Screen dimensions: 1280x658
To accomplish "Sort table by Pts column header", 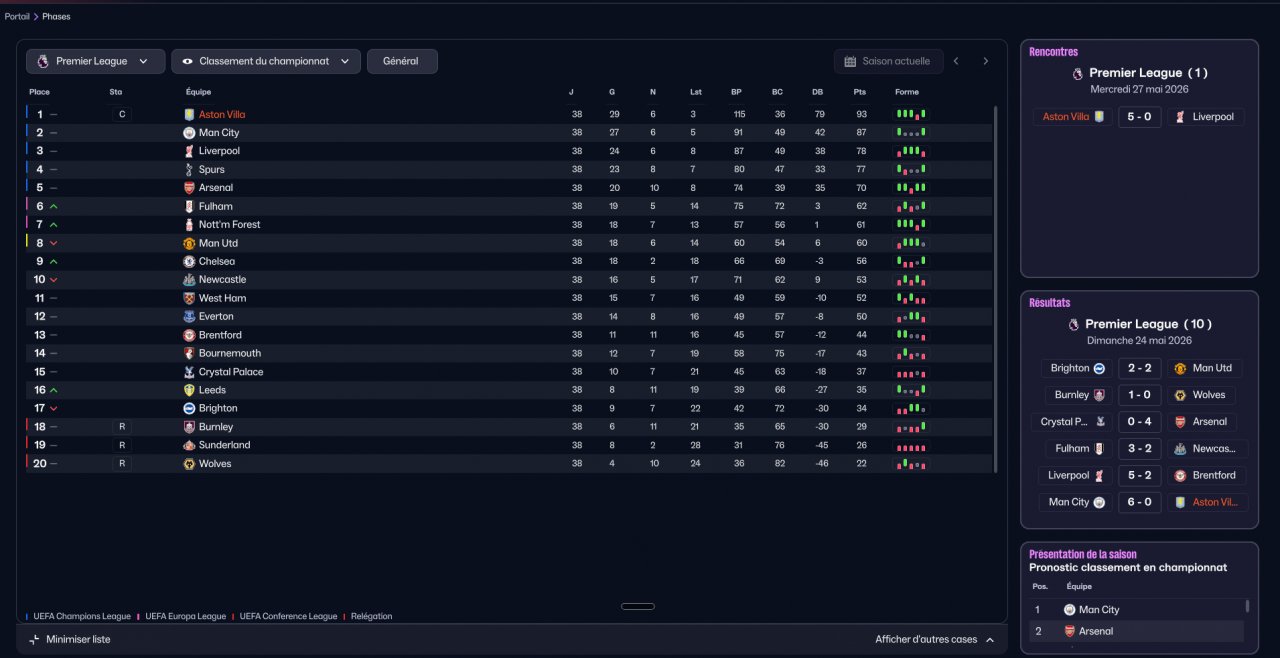I will tap(860, 92).
